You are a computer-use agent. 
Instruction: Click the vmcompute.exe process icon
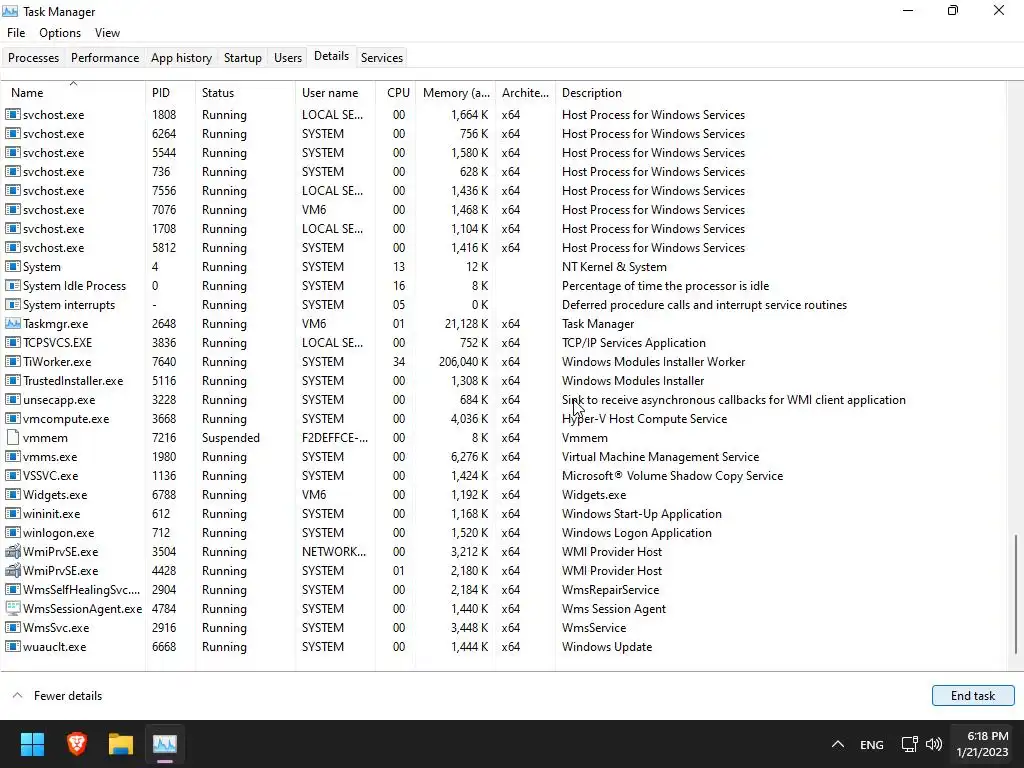(12, 419)
